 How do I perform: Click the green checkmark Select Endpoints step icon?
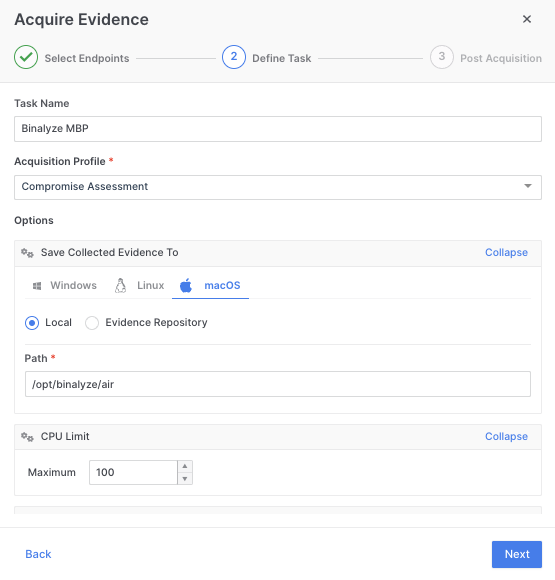(x=26, y=57)
